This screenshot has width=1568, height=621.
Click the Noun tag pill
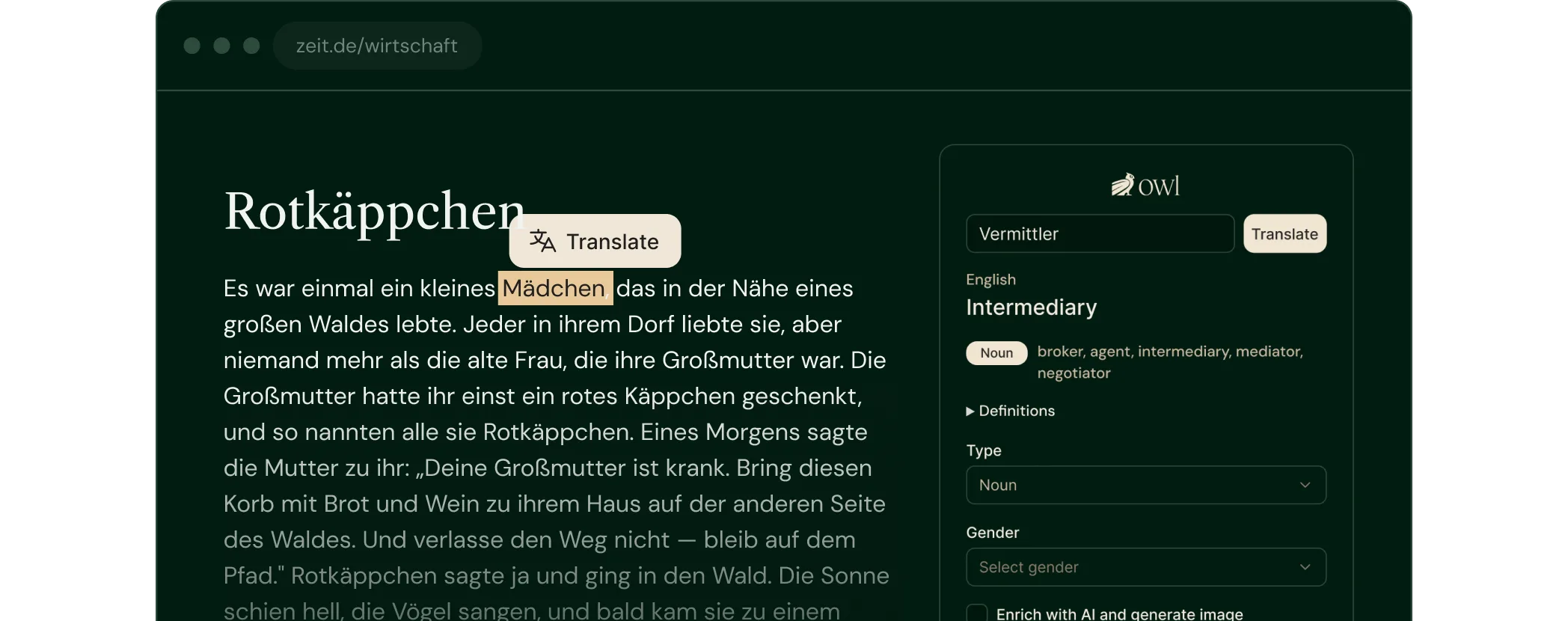[x=996, y=352]
